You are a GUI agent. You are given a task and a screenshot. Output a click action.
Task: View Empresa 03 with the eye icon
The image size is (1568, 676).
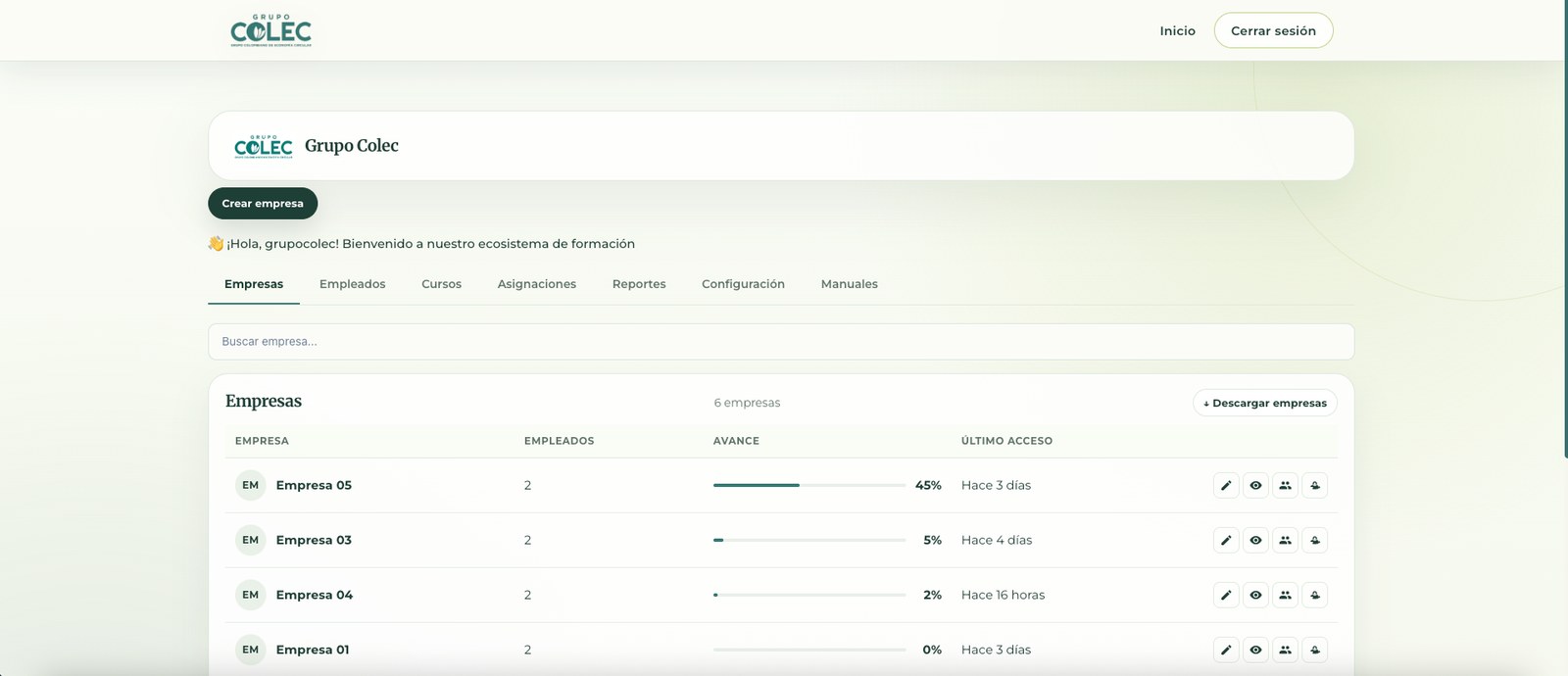coord(1255,540)
